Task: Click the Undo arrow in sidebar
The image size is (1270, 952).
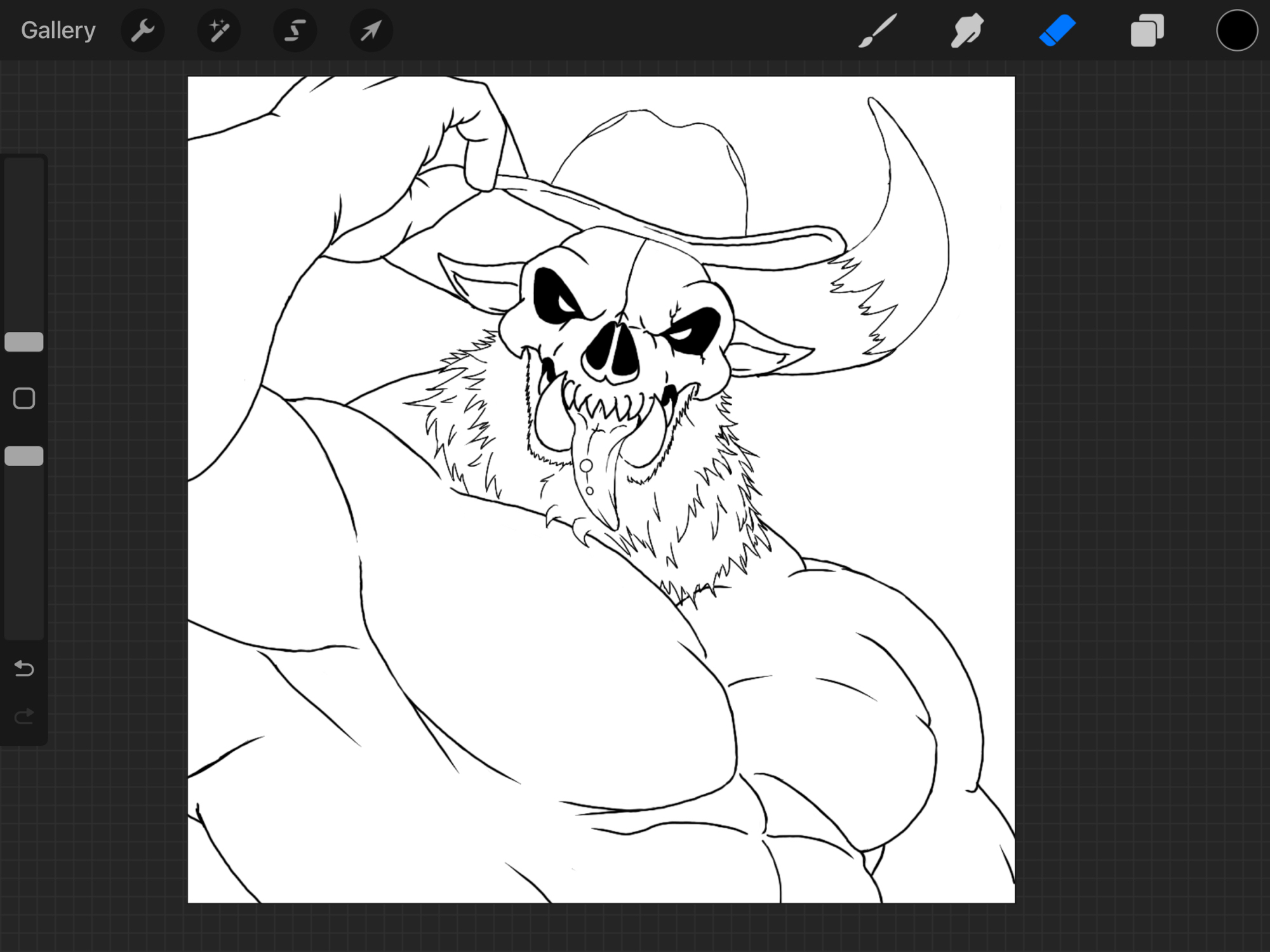Action: pos(24,668)
